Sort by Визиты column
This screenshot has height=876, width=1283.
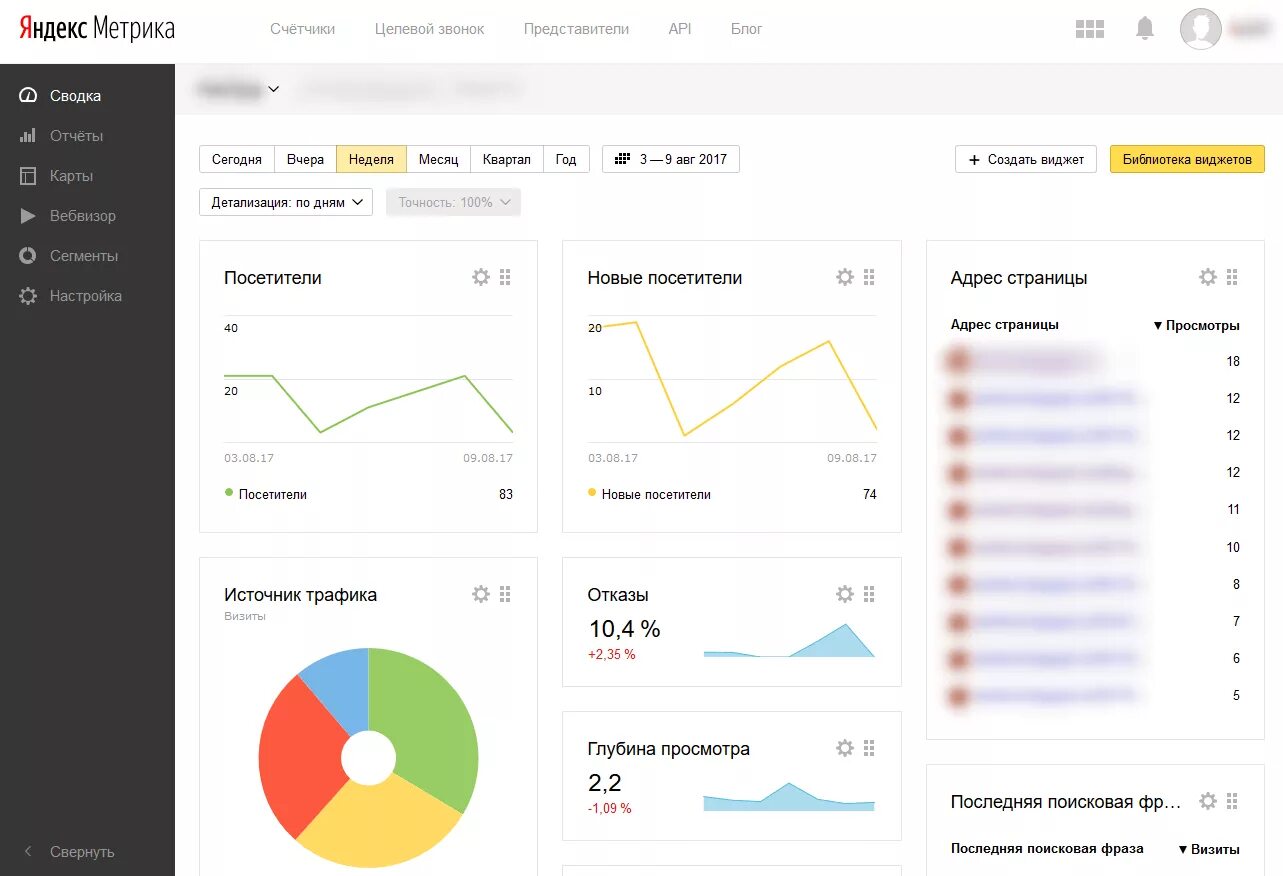1209,849
